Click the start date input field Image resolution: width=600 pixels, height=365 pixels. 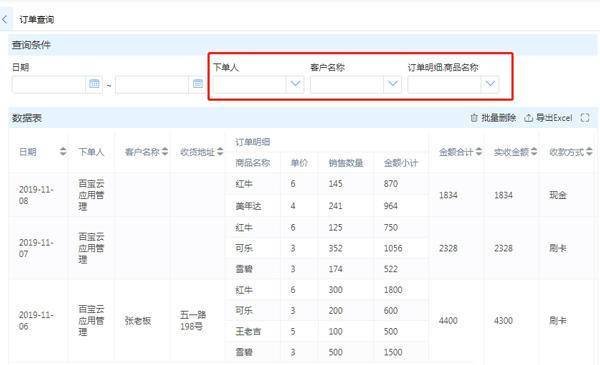point(49,84)
